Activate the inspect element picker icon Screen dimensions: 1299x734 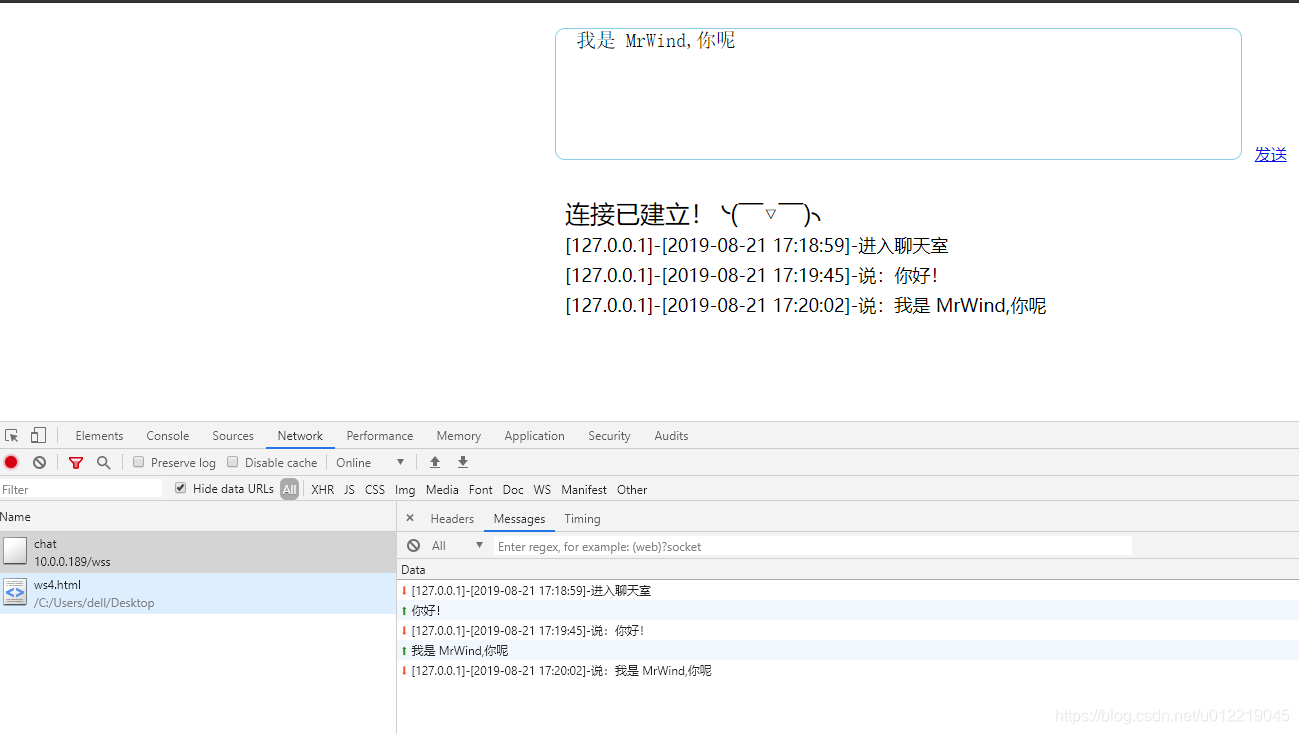[x=12, y=436]
